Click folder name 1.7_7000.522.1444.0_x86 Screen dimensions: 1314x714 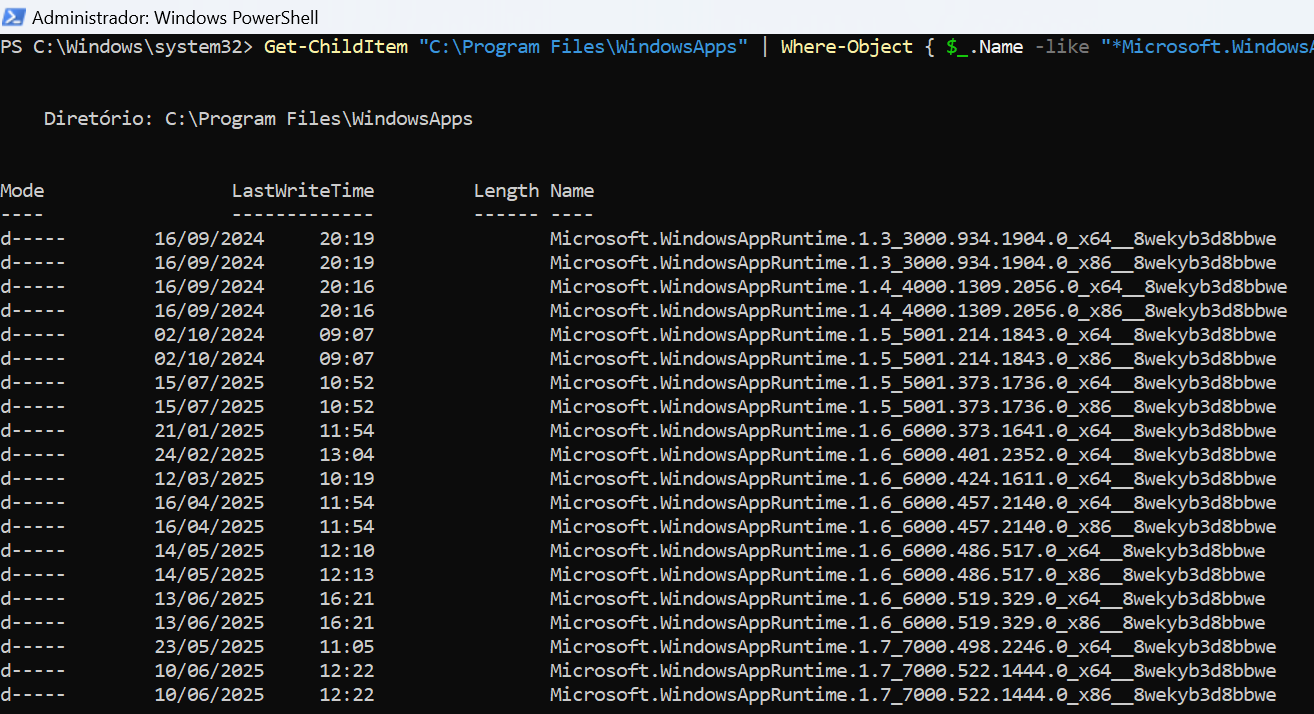coord(913,695)
